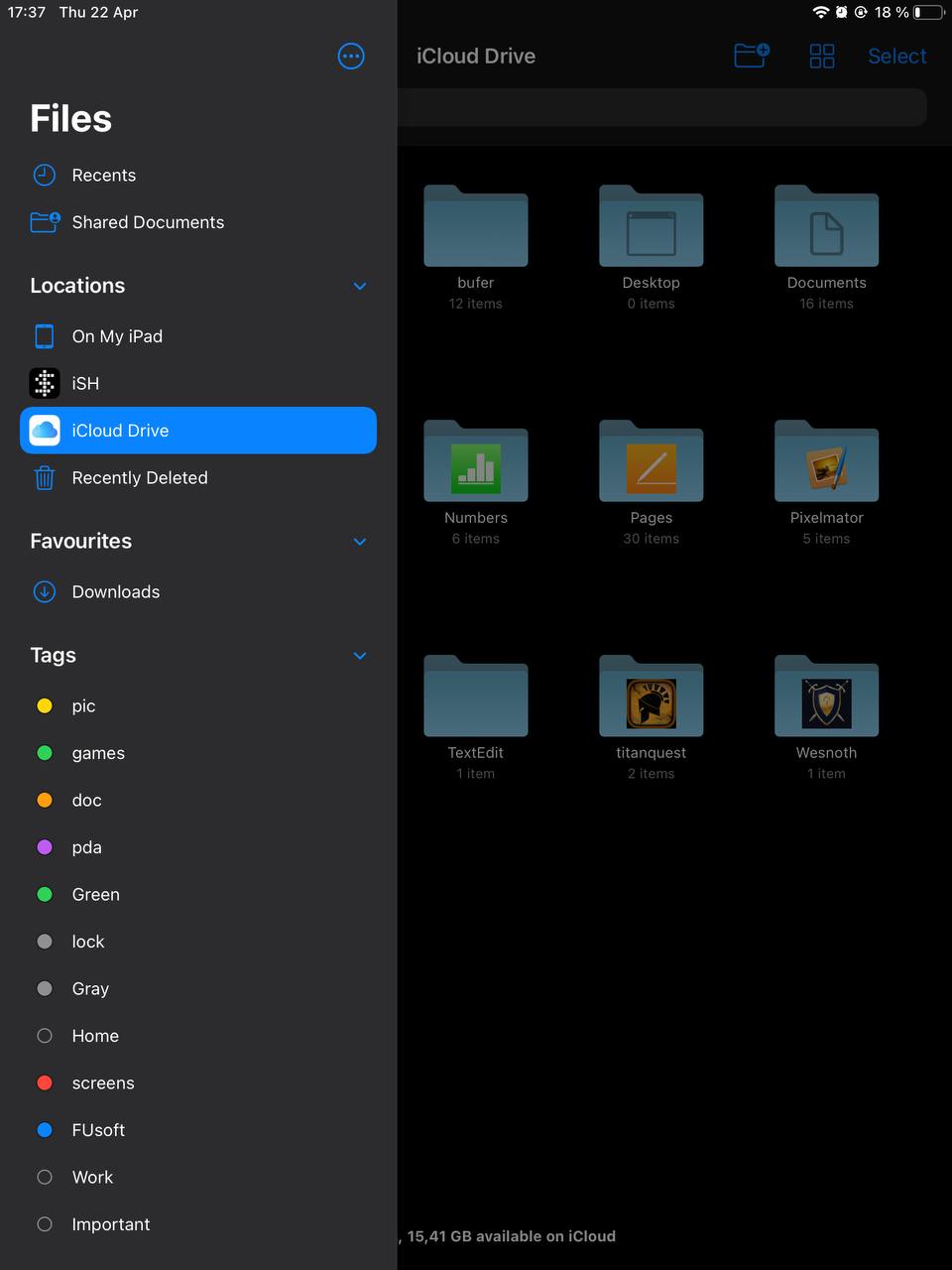This screenshot has width=952, height=1270.
Task: Click the iSH app icon
Action: pos(45,383)
